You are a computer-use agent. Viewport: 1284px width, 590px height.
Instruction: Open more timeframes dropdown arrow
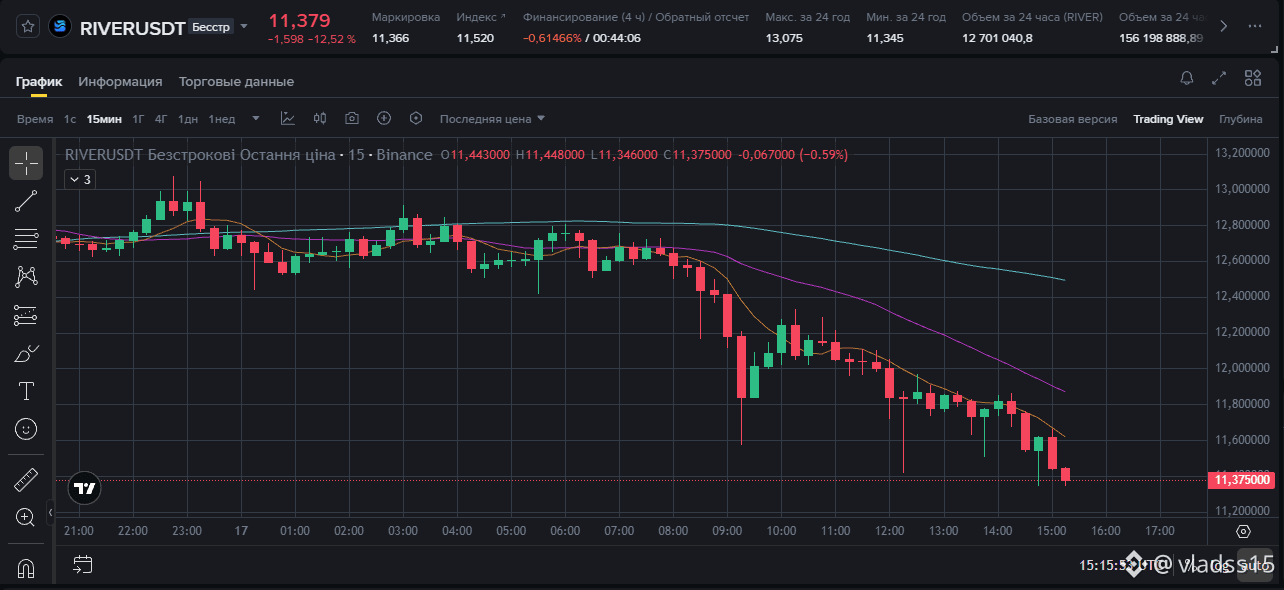tap(256, 118)
